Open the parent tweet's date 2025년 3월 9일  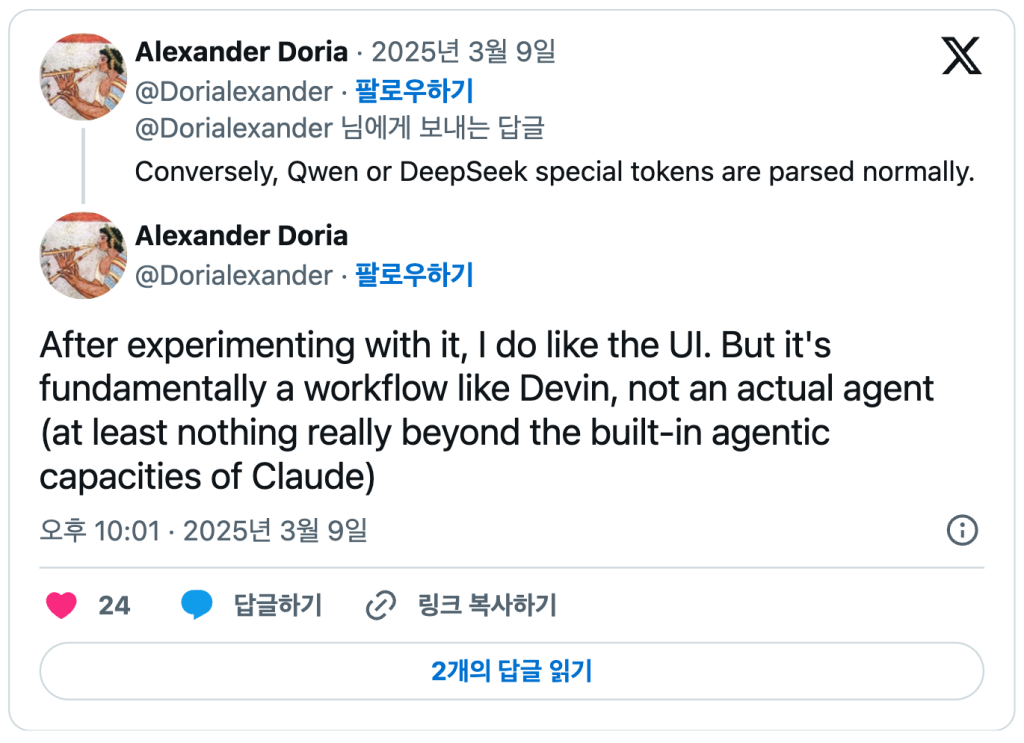pos(462,52)
